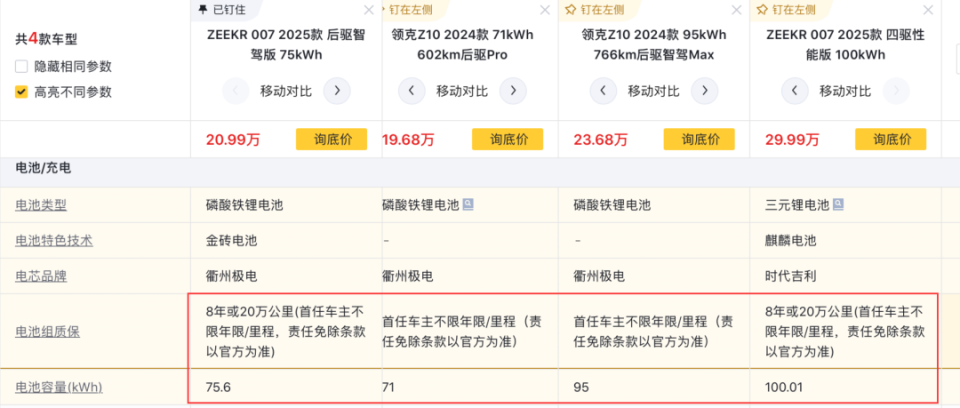Open the 电芯品牌 parameter link

coord(41,276)
